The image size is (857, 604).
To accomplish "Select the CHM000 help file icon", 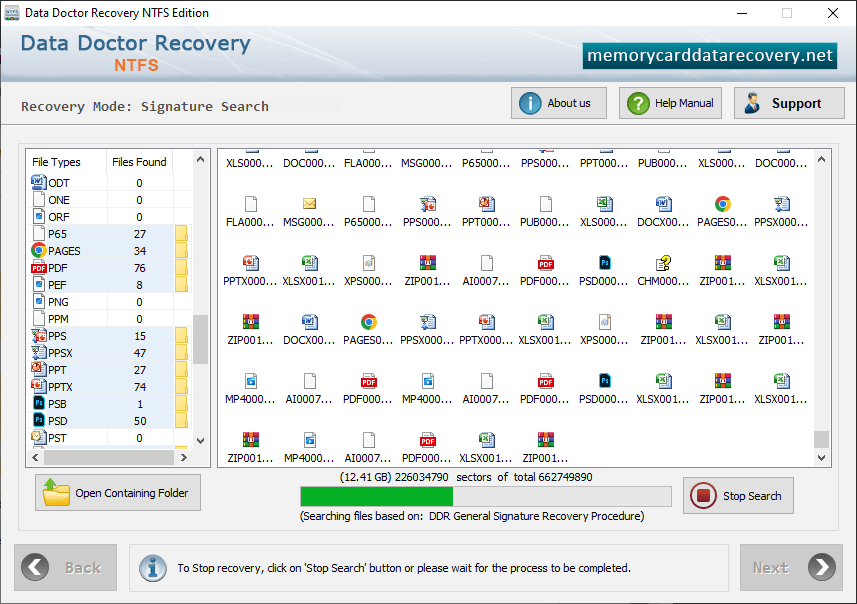I will click(x=664, y=263).
